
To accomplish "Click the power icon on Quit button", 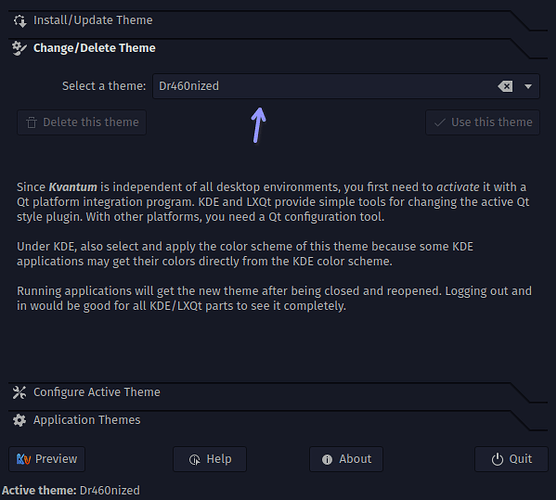I will click(x=497, y=459).
